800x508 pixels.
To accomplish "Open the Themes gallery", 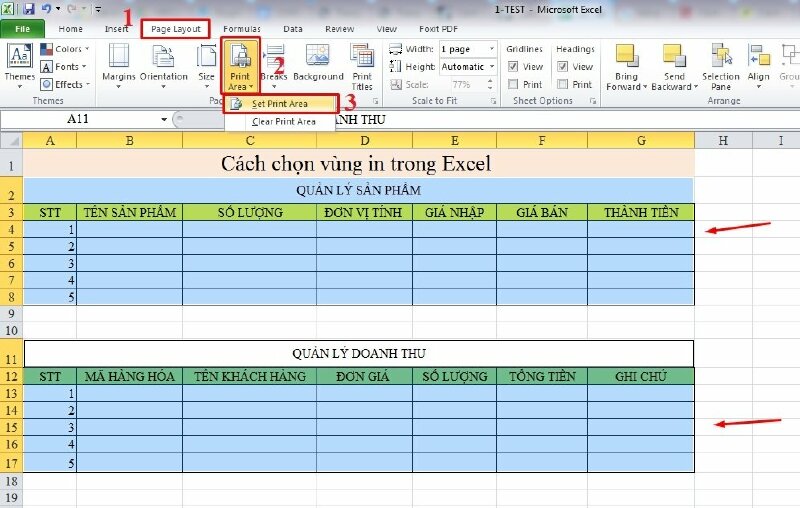I will 19,65.
